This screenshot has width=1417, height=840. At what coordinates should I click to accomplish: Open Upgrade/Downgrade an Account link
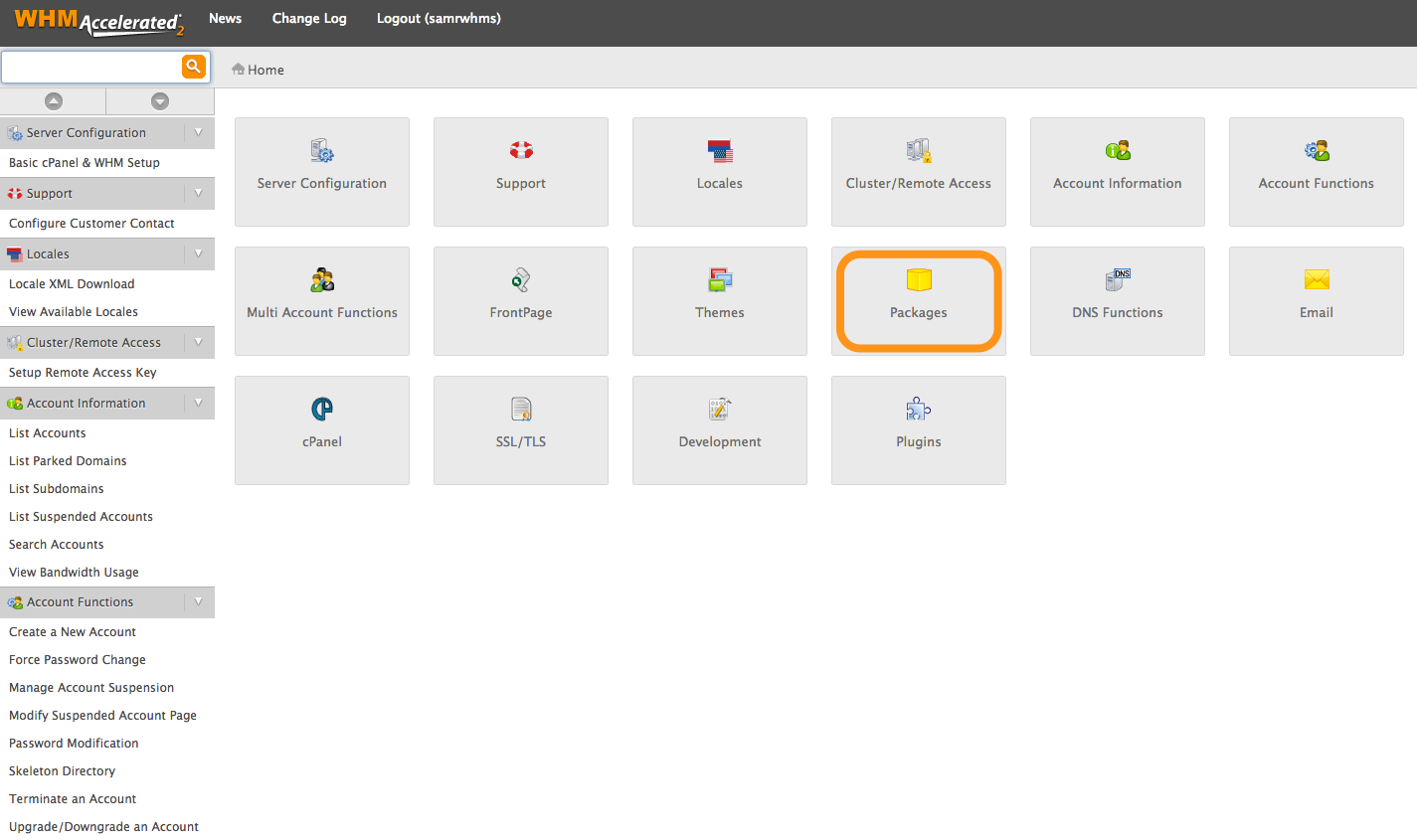coord(103,827)
